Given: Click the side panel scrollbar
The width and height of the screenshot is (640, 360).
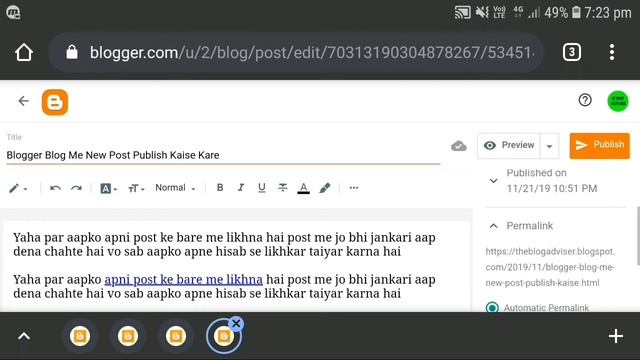Looking at the screenshot, I should tap(638, 237).
